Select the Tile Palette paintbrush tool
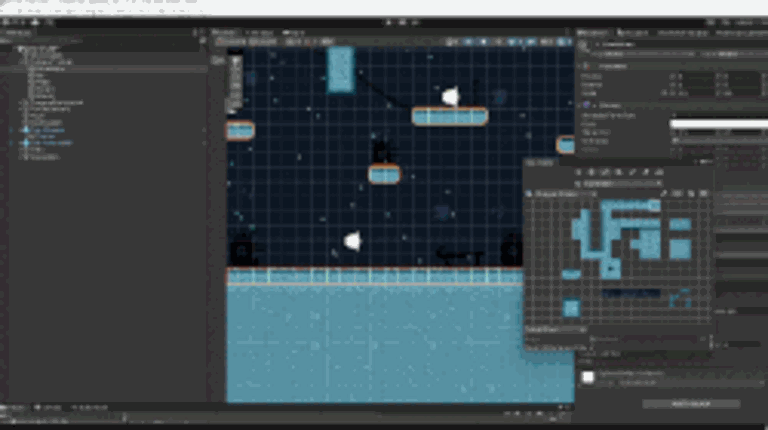Screen dimensions: 768x430 [605, 172]
